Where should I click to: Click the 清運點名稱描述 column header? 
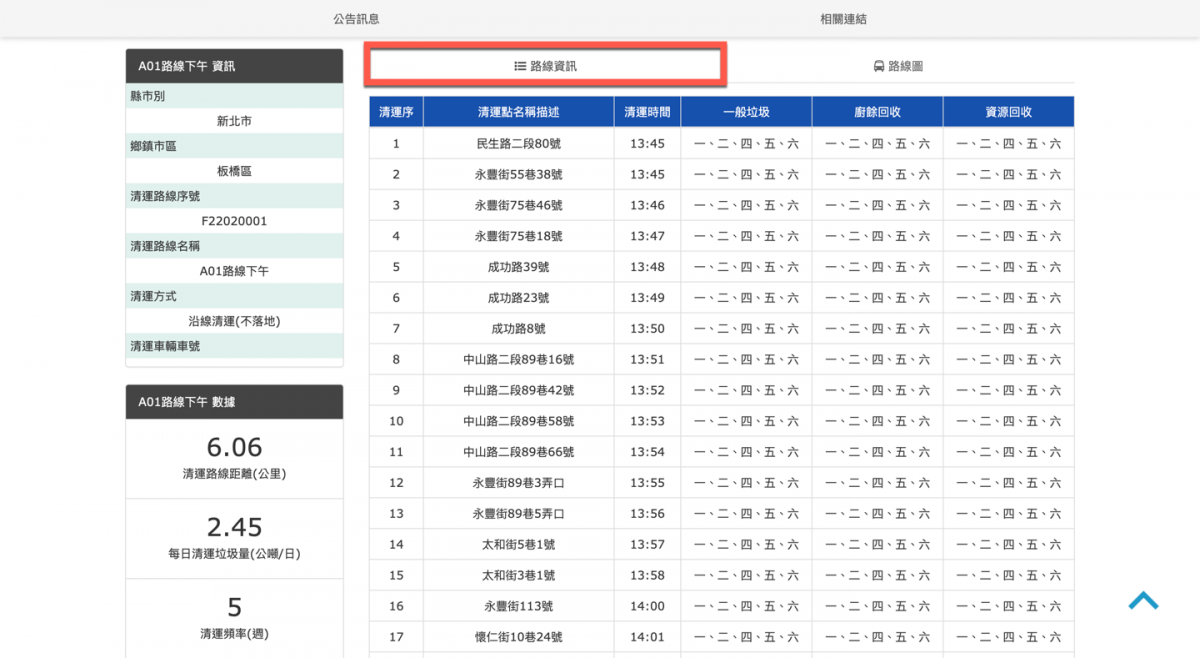point(519,112)
